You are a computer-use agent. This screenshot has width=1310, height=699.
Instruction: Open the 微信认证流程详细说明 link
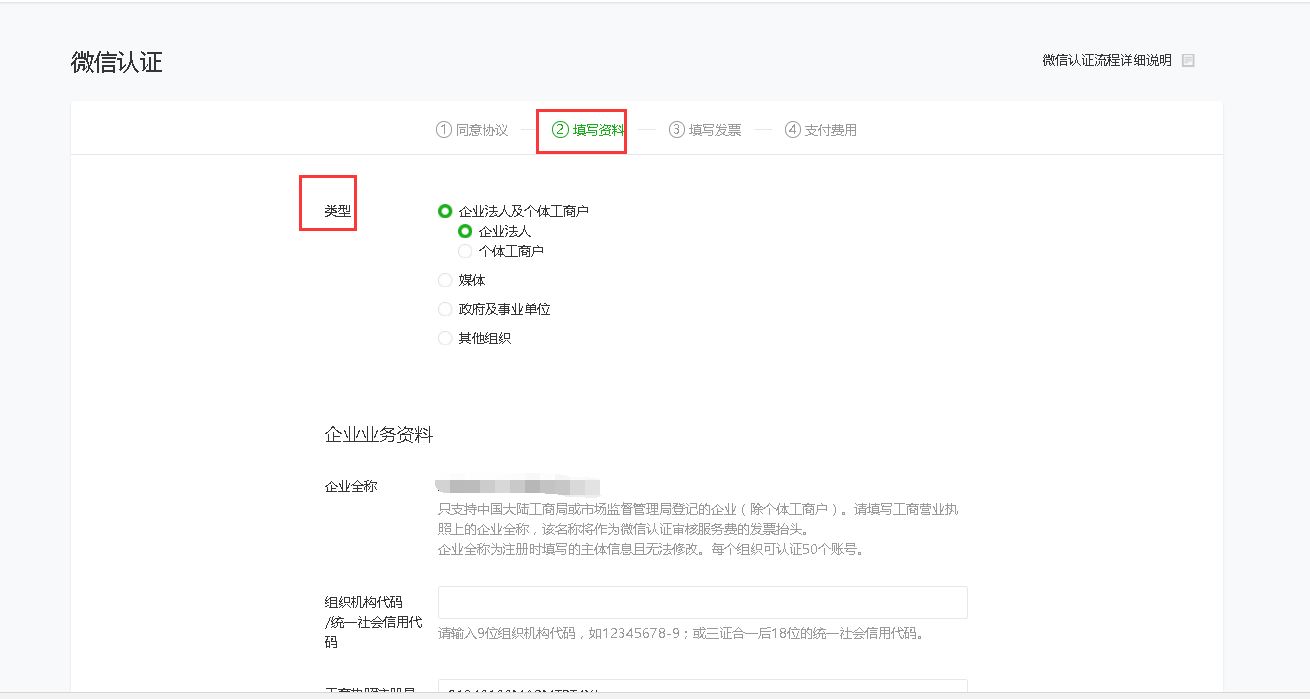pos(1106,61)
